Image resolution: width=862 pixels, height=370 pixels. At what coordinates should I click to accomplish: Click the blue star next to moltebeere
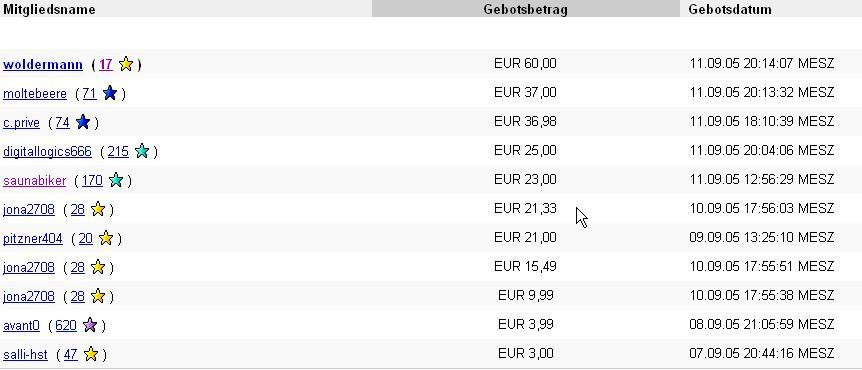tap(110, 93)
